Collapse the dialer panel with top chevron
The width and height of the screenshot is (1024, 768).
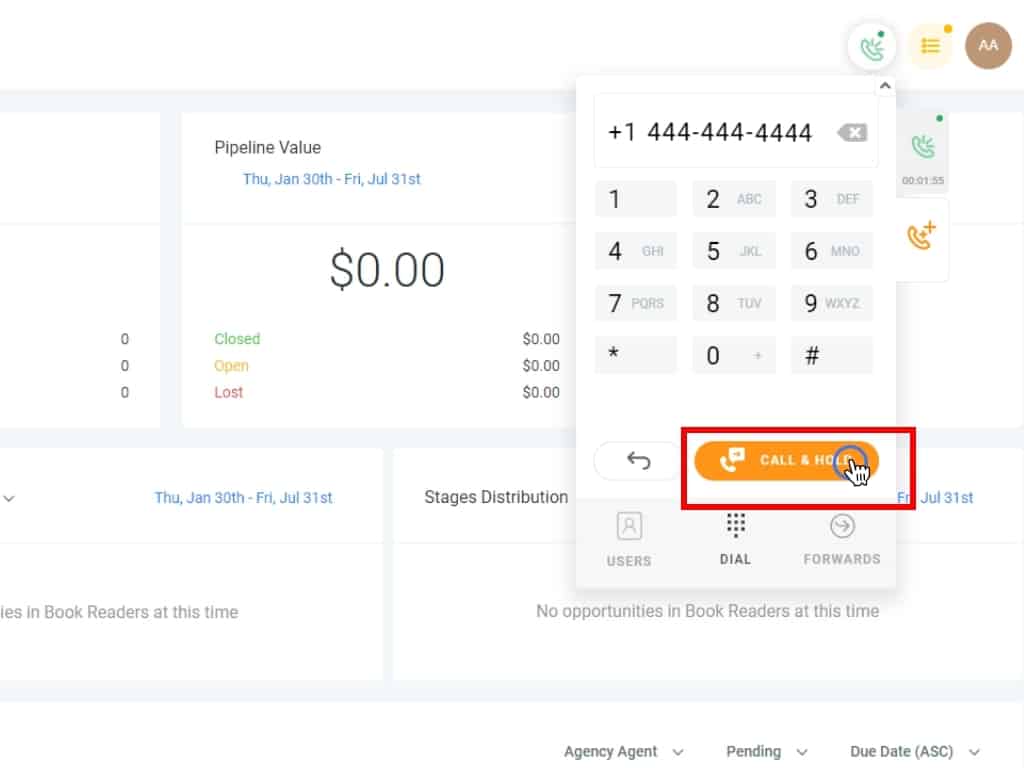pos(884,86)
